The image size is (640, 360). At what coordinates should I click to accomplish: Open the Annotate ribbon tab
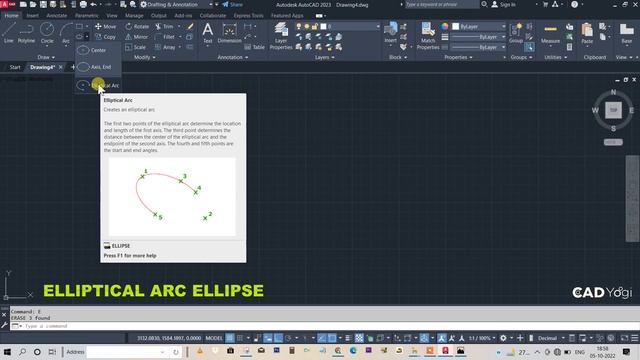click(56, 16)
